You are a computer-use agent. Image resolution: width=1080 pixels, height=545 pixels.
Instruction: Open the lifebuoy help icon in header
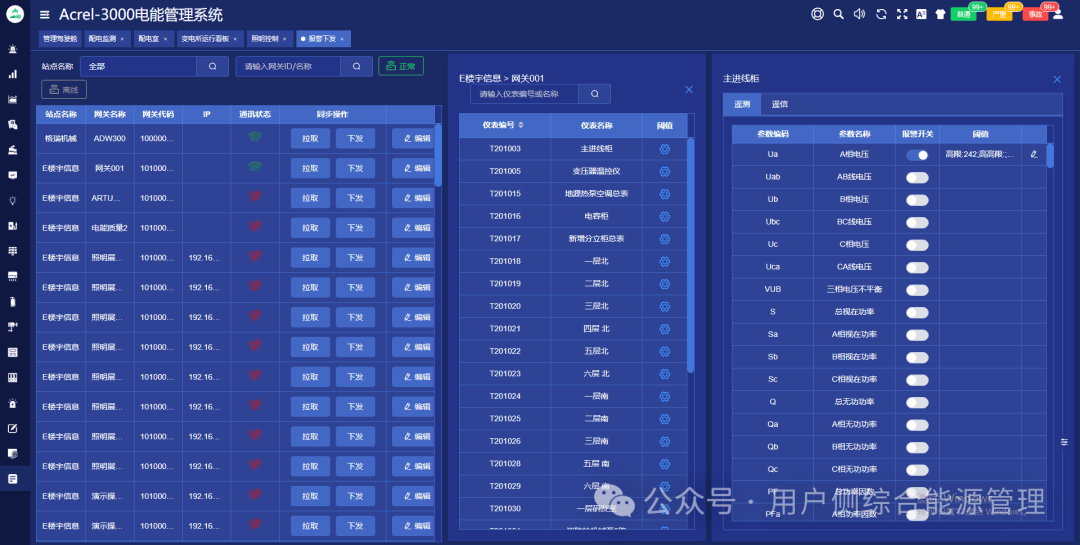pos(817,14)
